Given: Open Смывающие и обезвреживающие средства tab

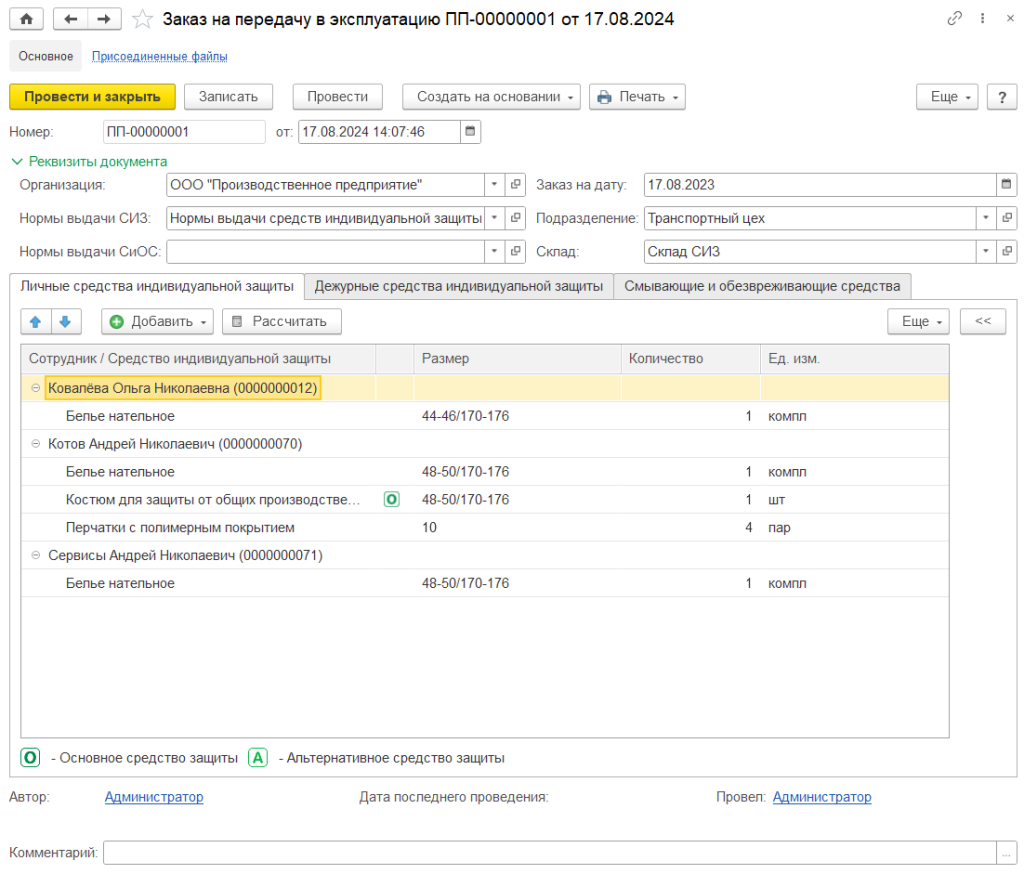Looking at the screenshot, I should coord(762,286).
